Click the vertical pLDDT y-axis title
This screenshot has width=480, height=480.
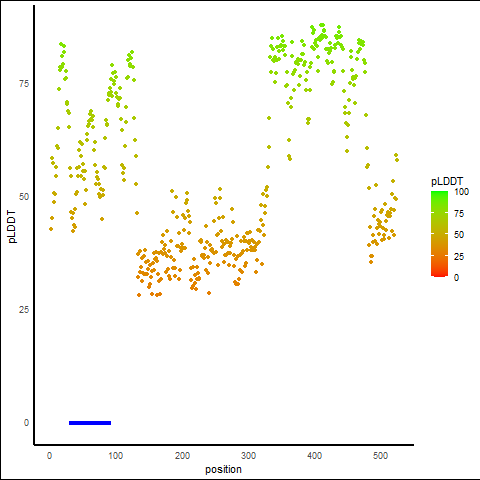[x=12, y=227]
